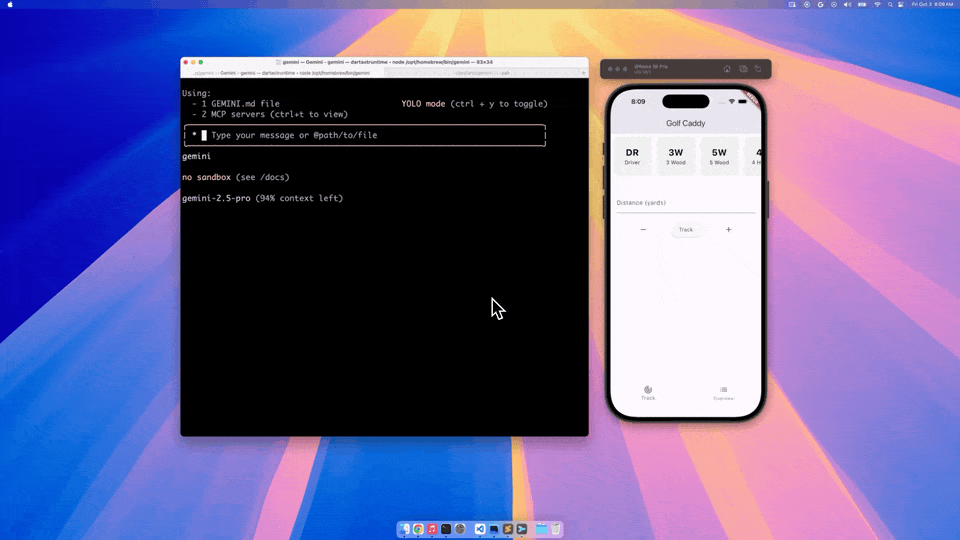Decrease distance with the minus button
960x540 pixels.
pyautogui.click(x=643, y=230)
